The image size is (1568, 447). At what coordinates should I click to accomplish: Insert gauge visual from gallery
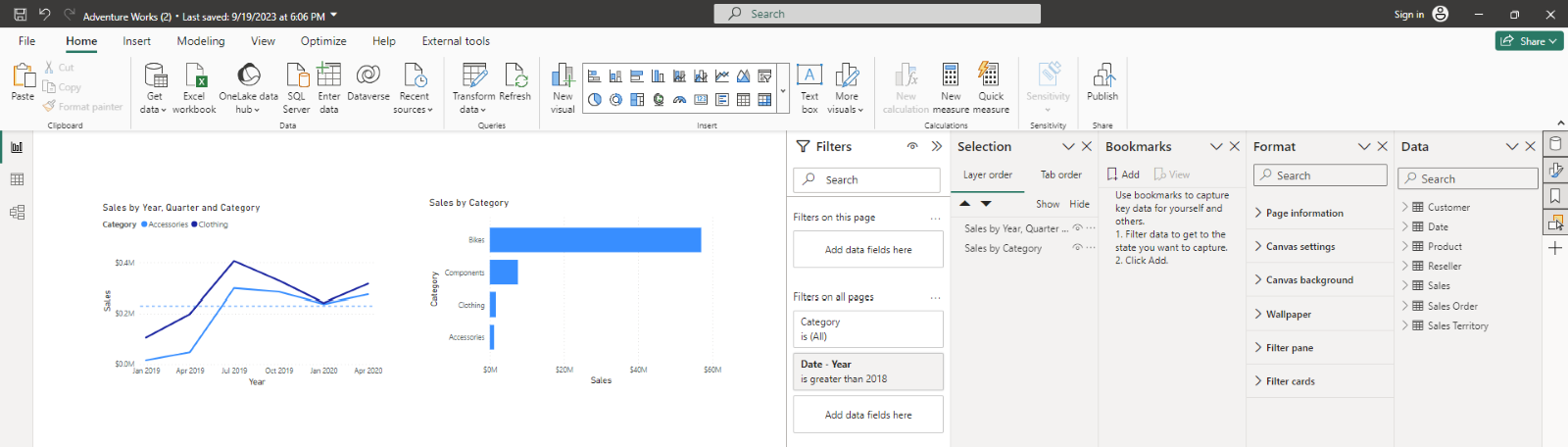[x=679, y=99]
